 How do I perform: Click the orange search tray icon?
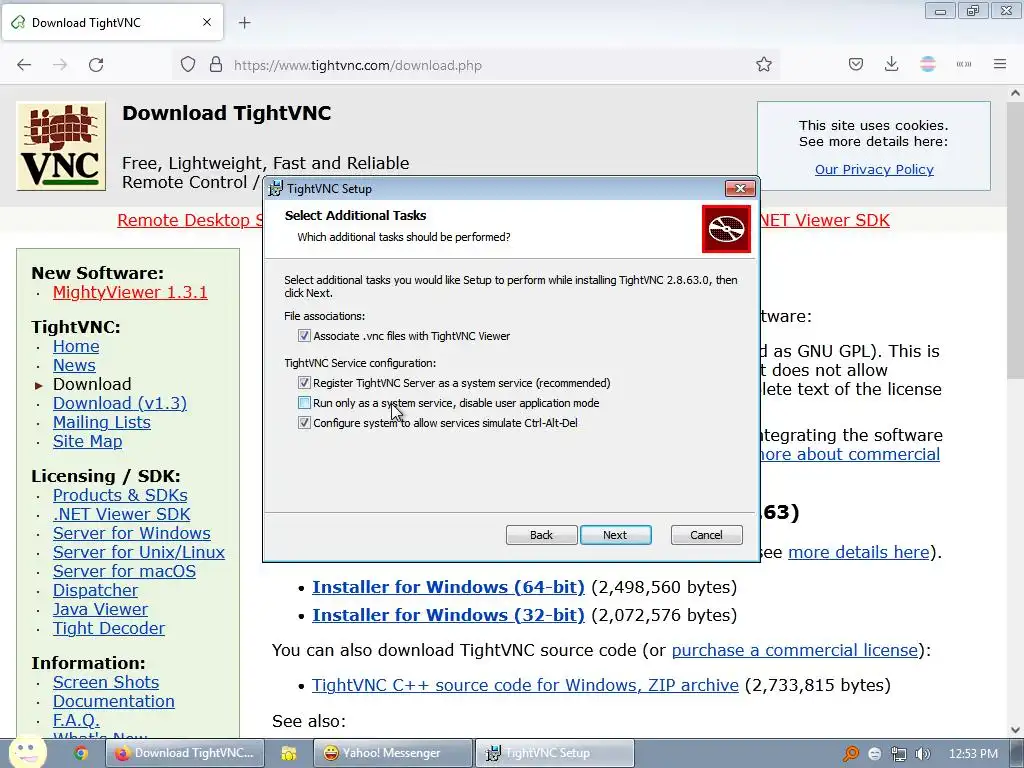851,754
